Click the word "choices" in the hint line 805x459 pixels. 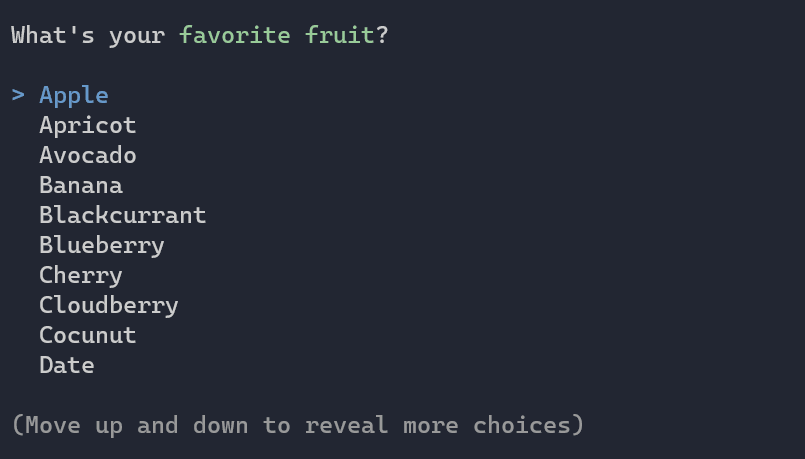click(522, 426)
